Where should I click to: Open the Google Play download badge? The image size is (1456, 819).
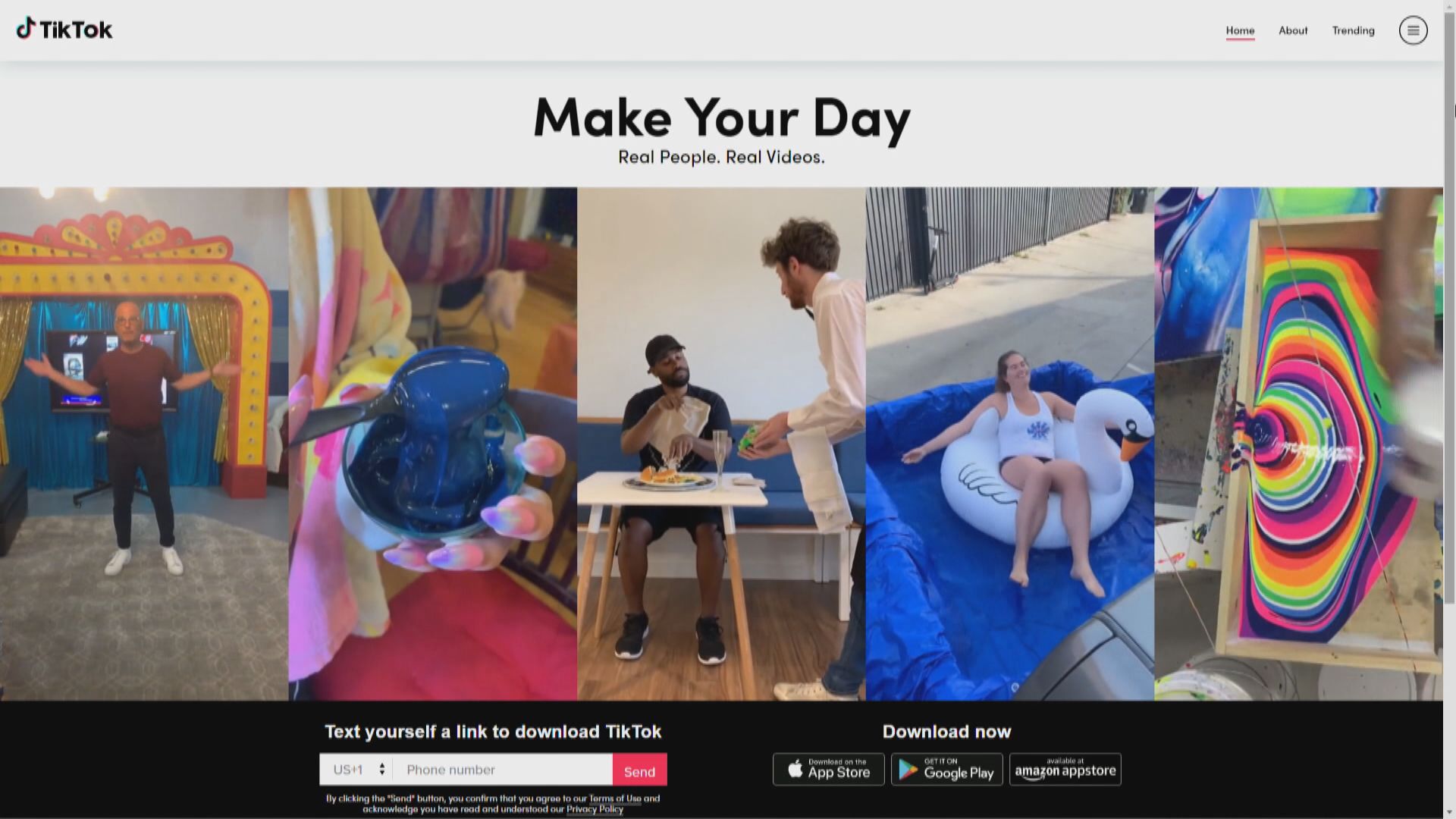coord(946,769)
